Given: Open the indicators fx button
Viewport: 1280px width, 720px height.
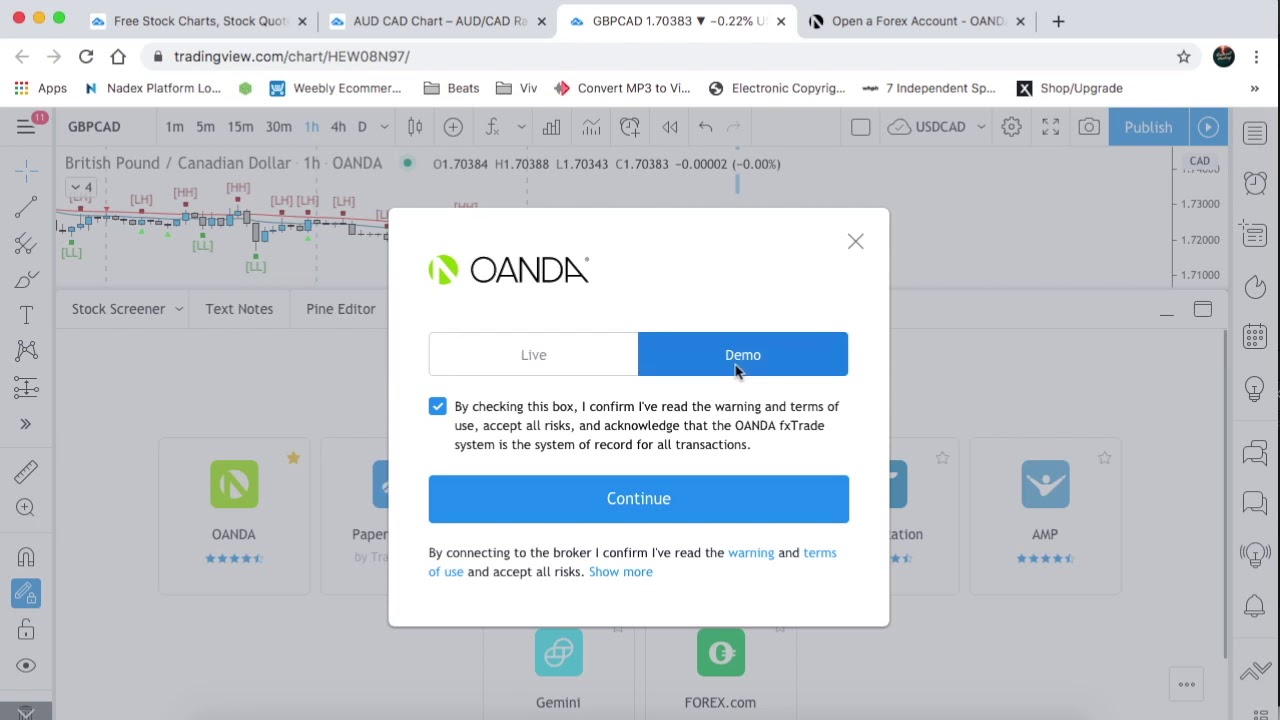Looking at the screenshot, I should pos(492,127).
